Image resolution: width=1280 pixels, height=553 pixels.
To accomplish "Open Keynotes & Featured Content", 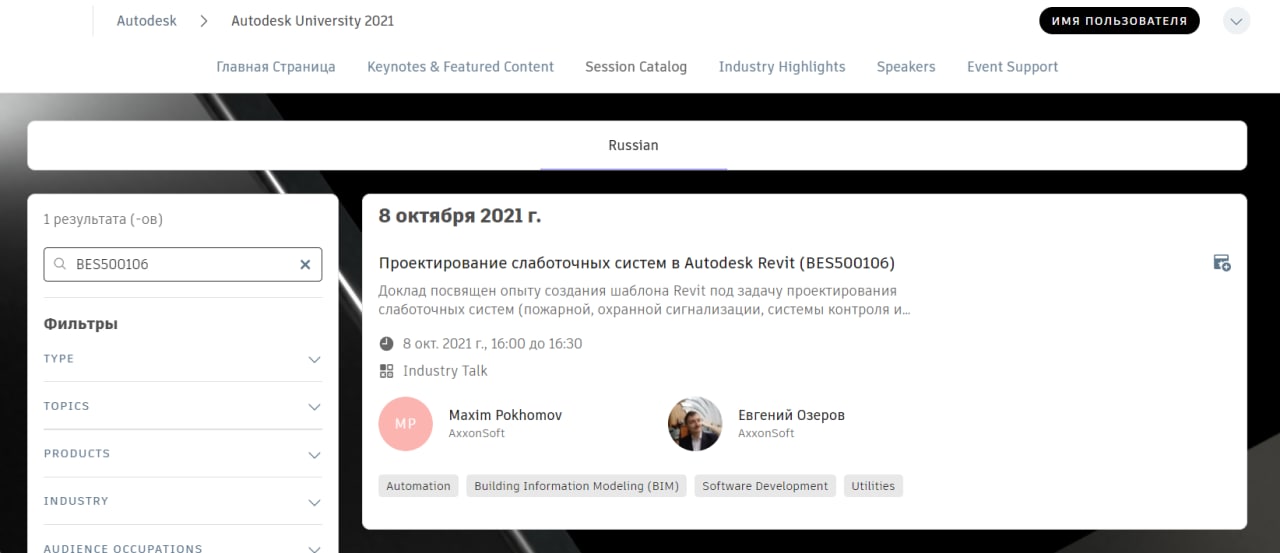I will coord(460,67).
